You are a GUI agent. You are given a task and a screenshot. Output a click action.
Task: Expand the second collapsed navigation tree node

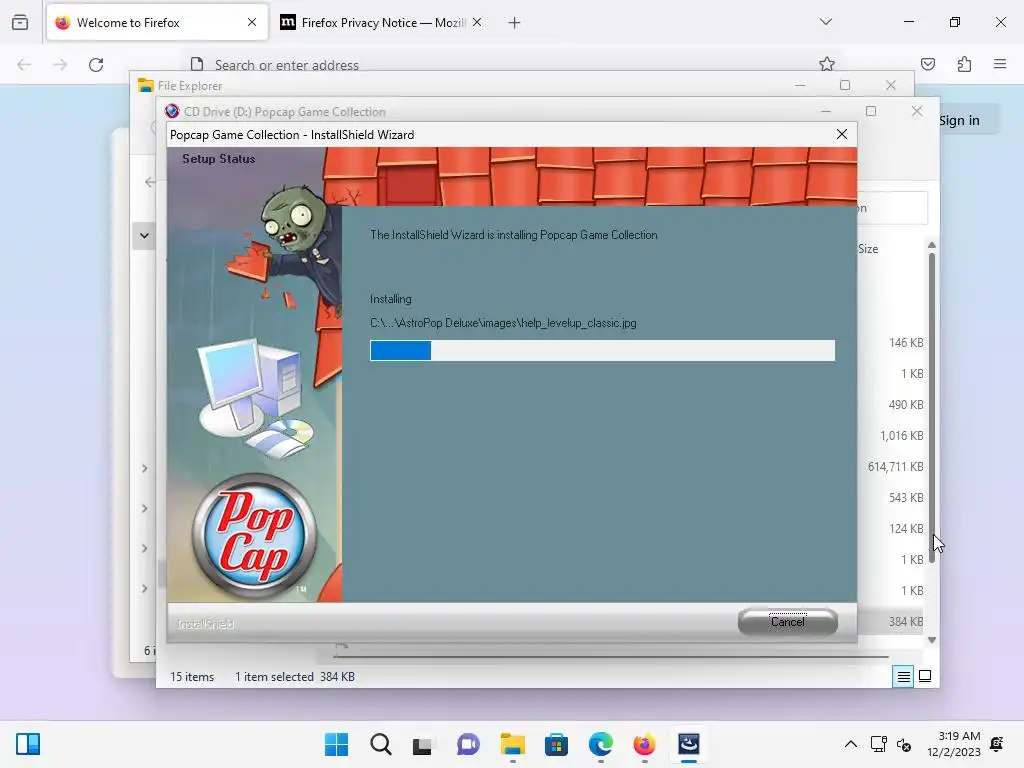tap(144, 509)
